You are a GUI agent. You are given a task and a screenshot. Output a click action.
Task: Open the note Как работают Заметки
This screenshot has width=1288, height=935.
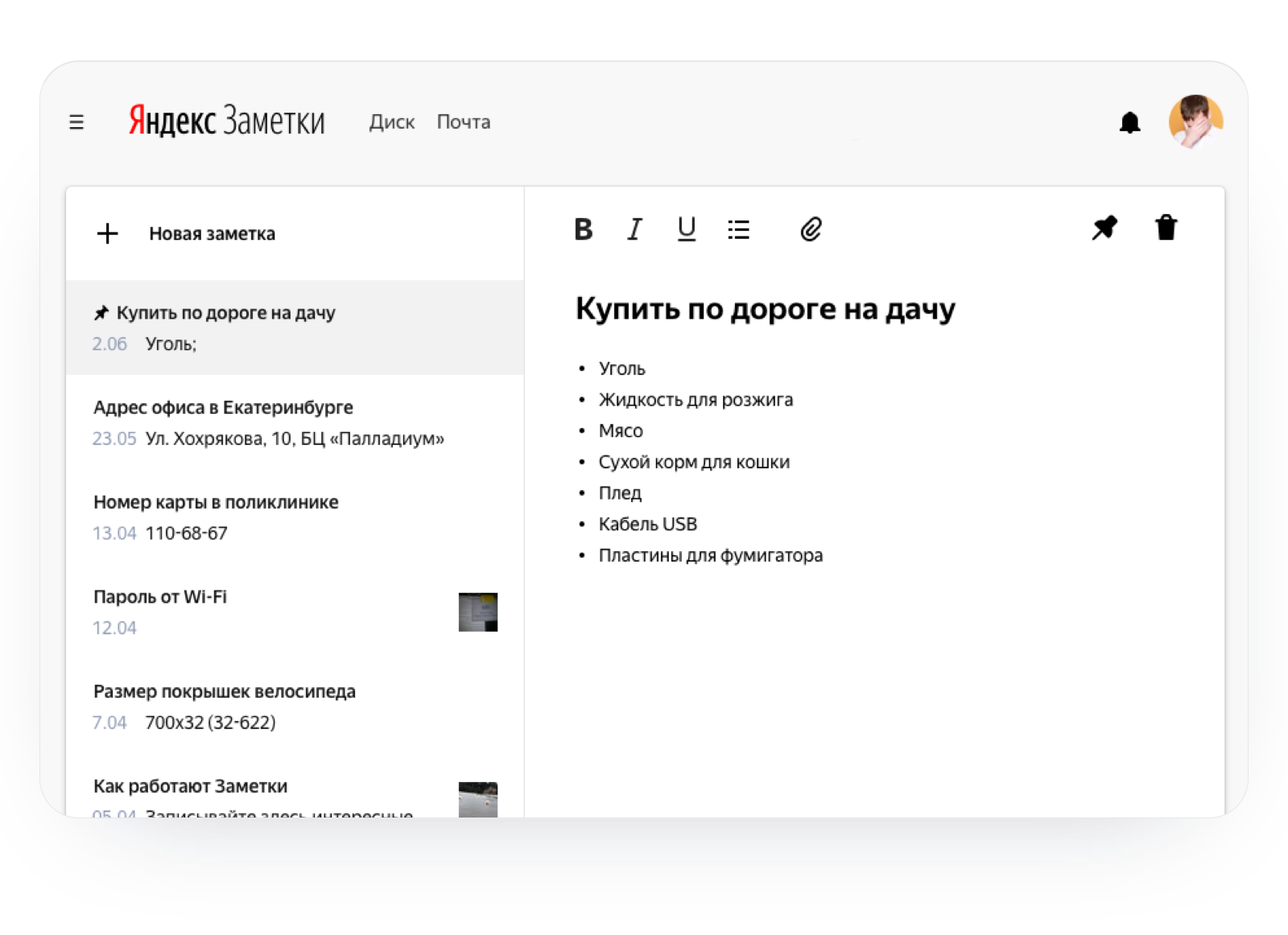[190, 786]
